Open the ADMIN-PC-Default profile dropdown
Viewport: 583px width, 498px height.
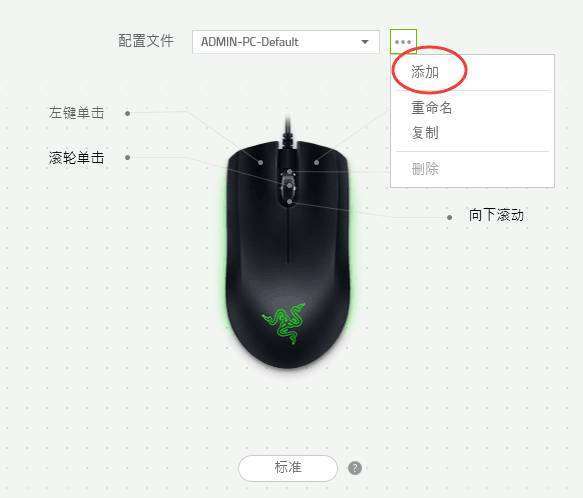point(286,42)
